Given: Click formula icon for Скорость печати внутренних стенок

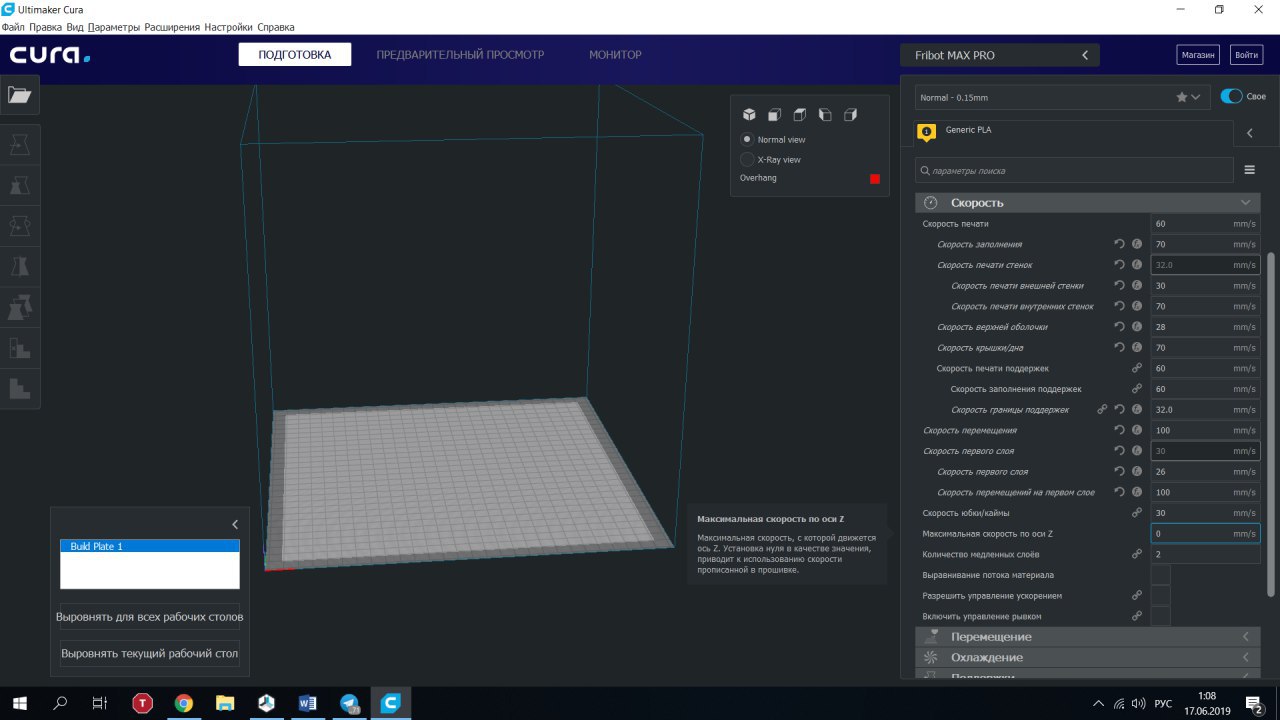Looking at the screenshot, I should pos(1137,306).
